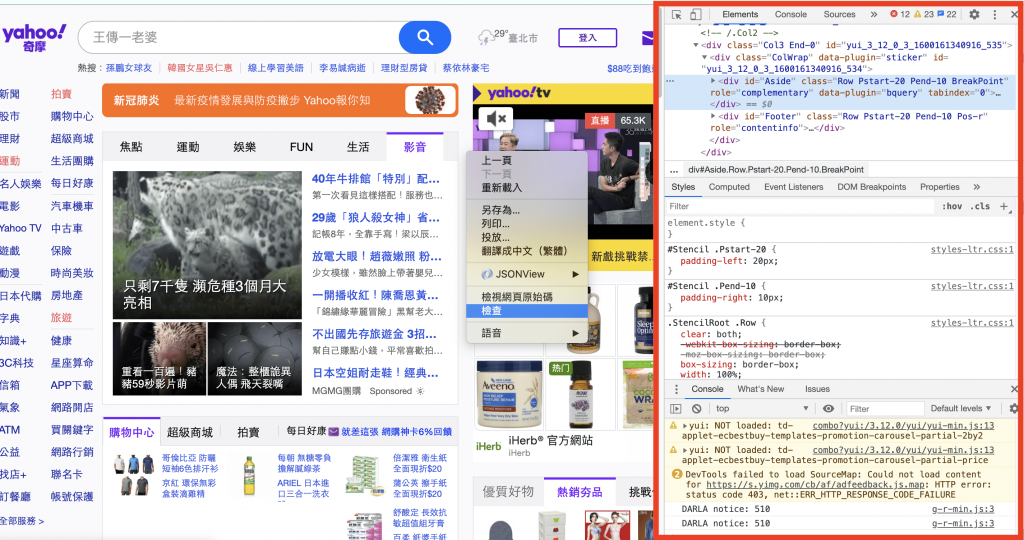
Task: Click the console Filter input field
Action: tap(885, 409)
